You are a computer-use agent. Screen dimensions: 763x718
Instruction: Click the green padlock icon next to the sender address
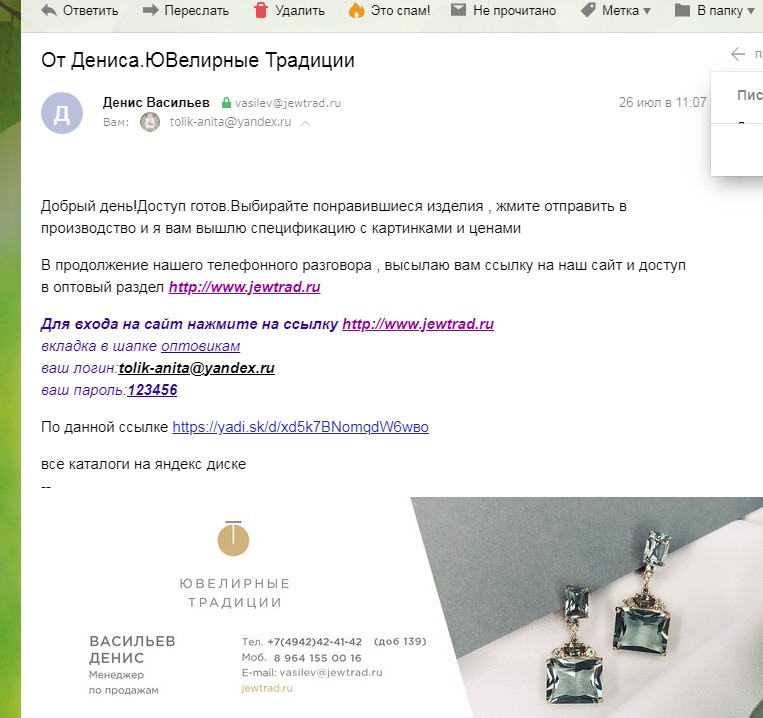pos(226,103)
